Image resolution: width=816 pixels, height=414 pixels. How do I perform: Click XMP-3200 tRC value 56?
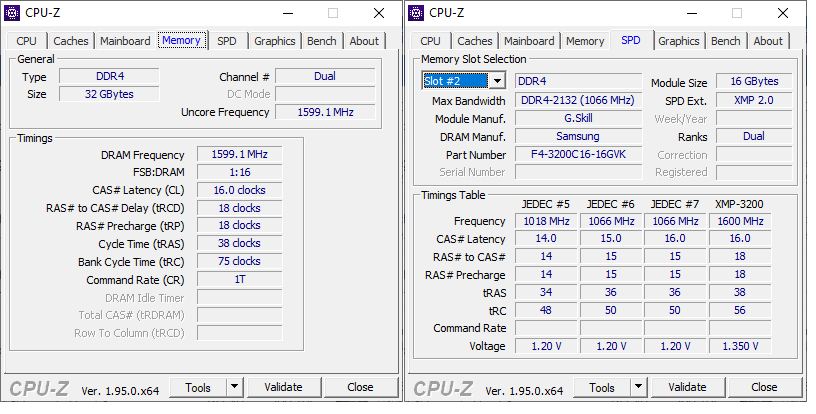pos(740,310)
